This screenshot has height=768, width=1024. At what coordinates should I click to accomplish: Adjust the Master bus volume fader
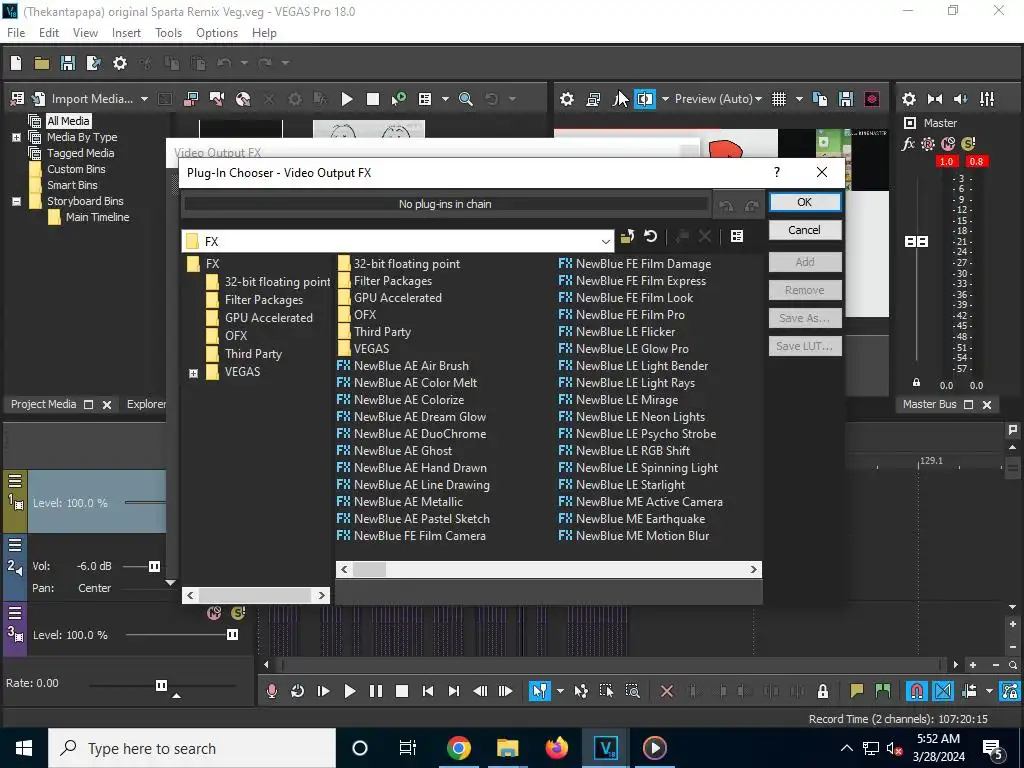click(x=917, y=242)
